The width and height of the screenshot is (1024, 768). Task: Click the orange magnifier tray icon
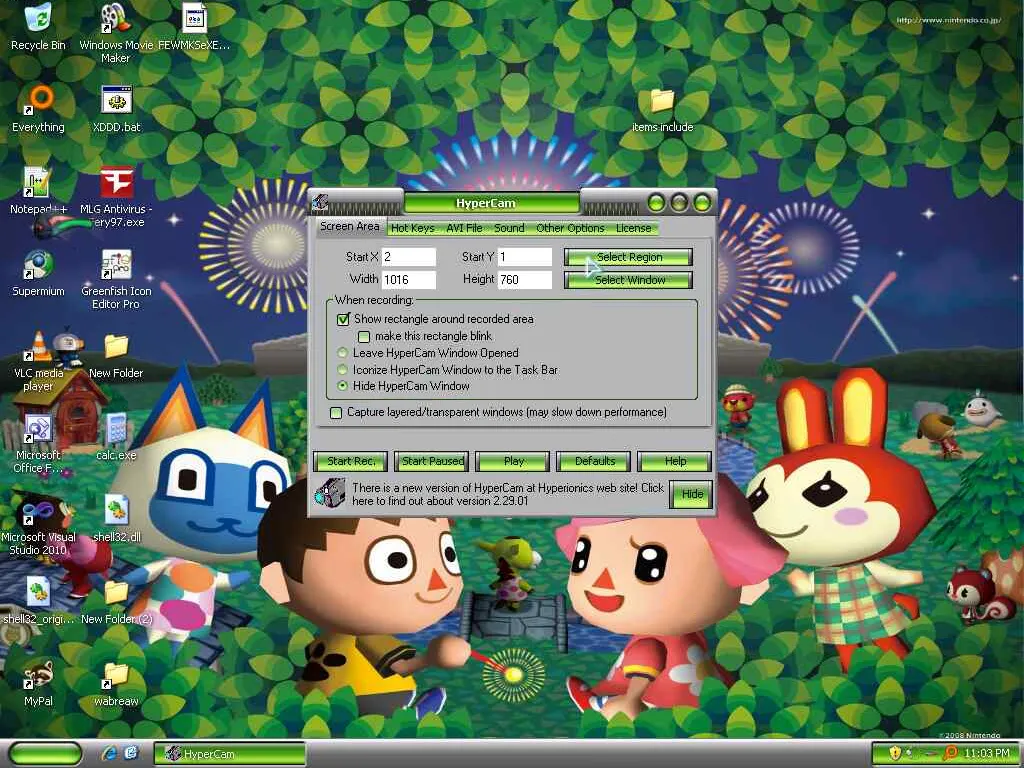click(x=951, y=754)
